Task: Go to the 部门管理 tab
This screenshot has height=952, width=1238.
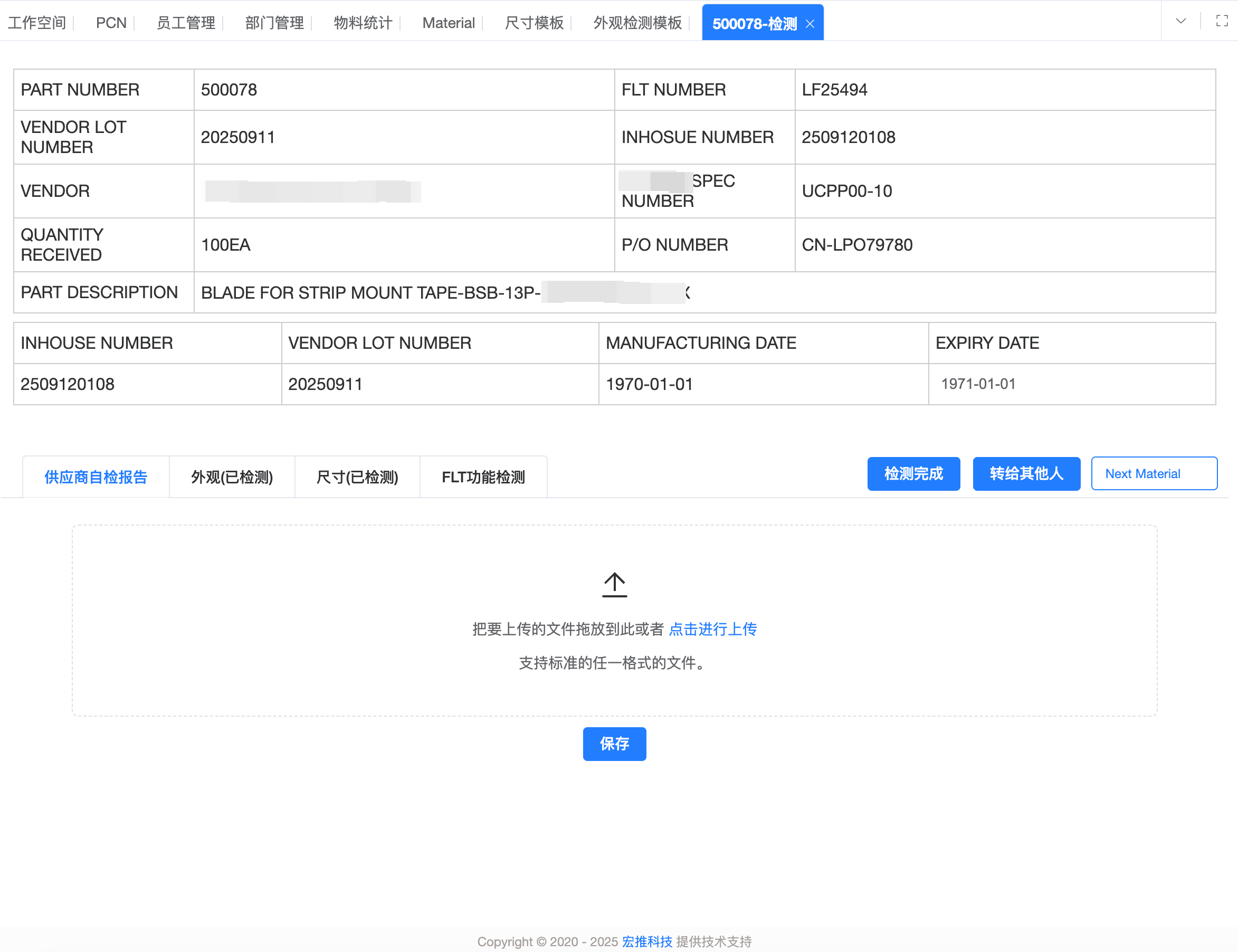Action: point(274,23)
